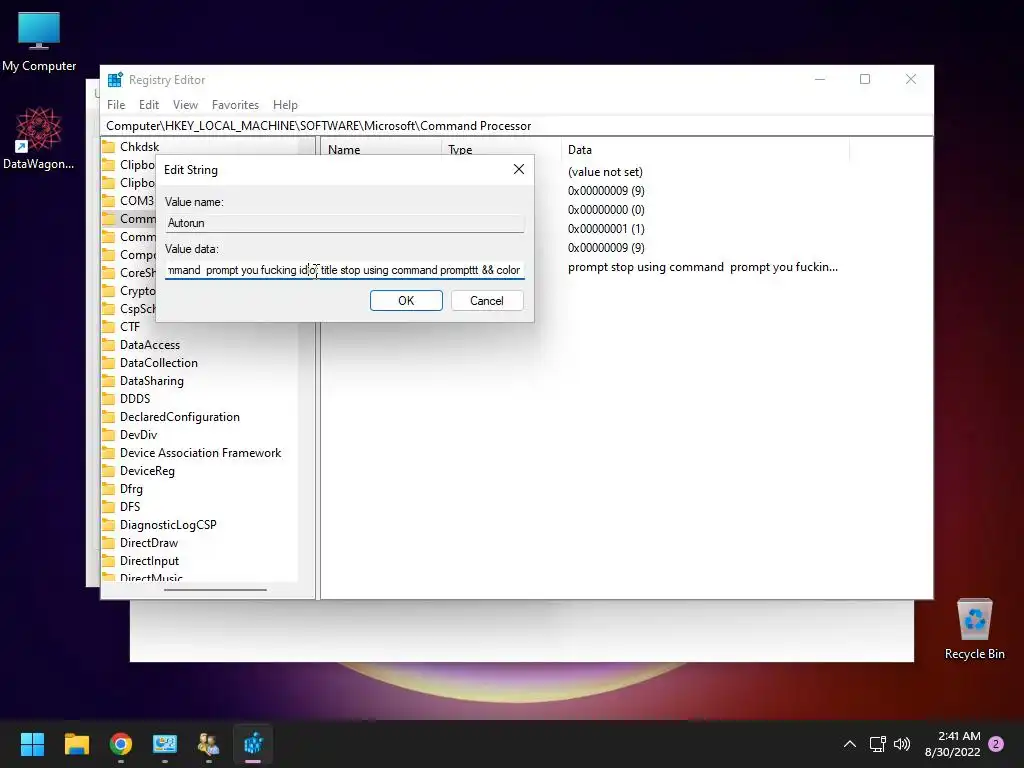The image size is (1024, 768).
Task: Select the 'prompt stop using command' data cell
Action: [x=703, y=266]
